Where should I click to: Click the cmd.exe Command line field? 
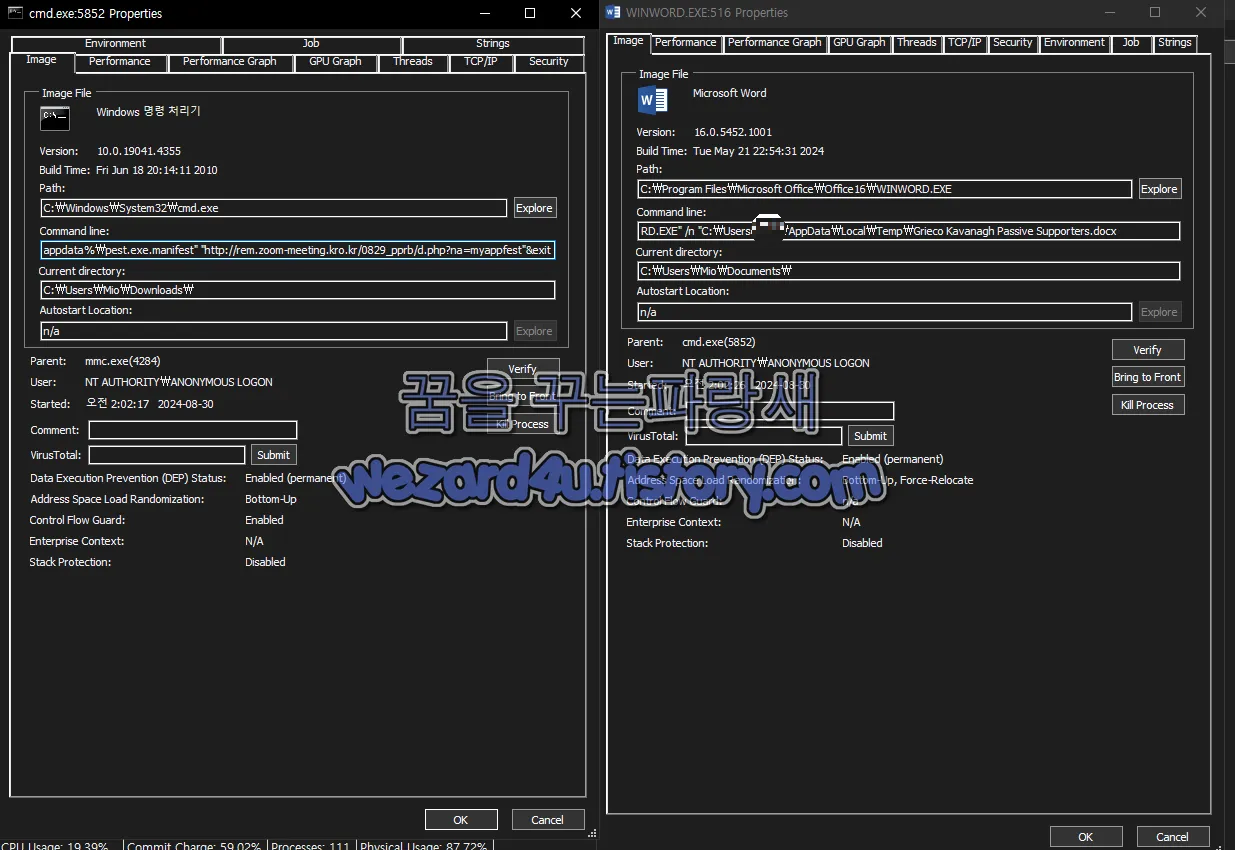(x=298, y=250)
